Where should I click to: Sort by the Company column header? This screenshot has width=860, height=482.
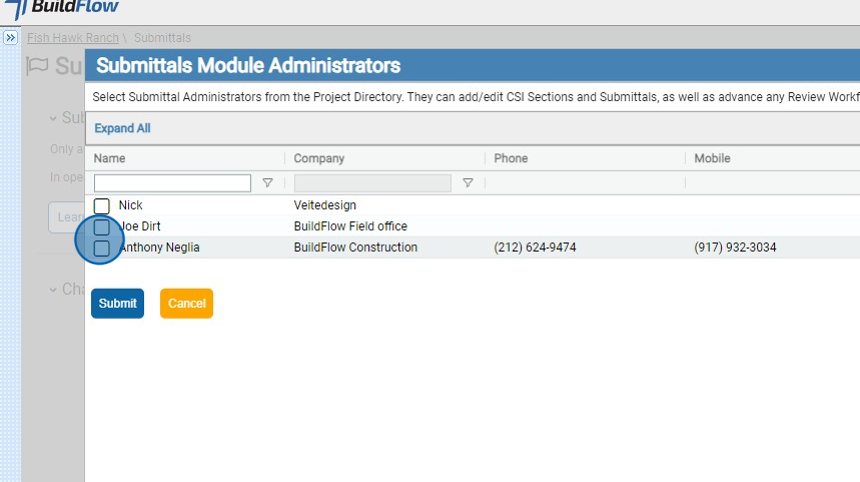click(319, 158)
